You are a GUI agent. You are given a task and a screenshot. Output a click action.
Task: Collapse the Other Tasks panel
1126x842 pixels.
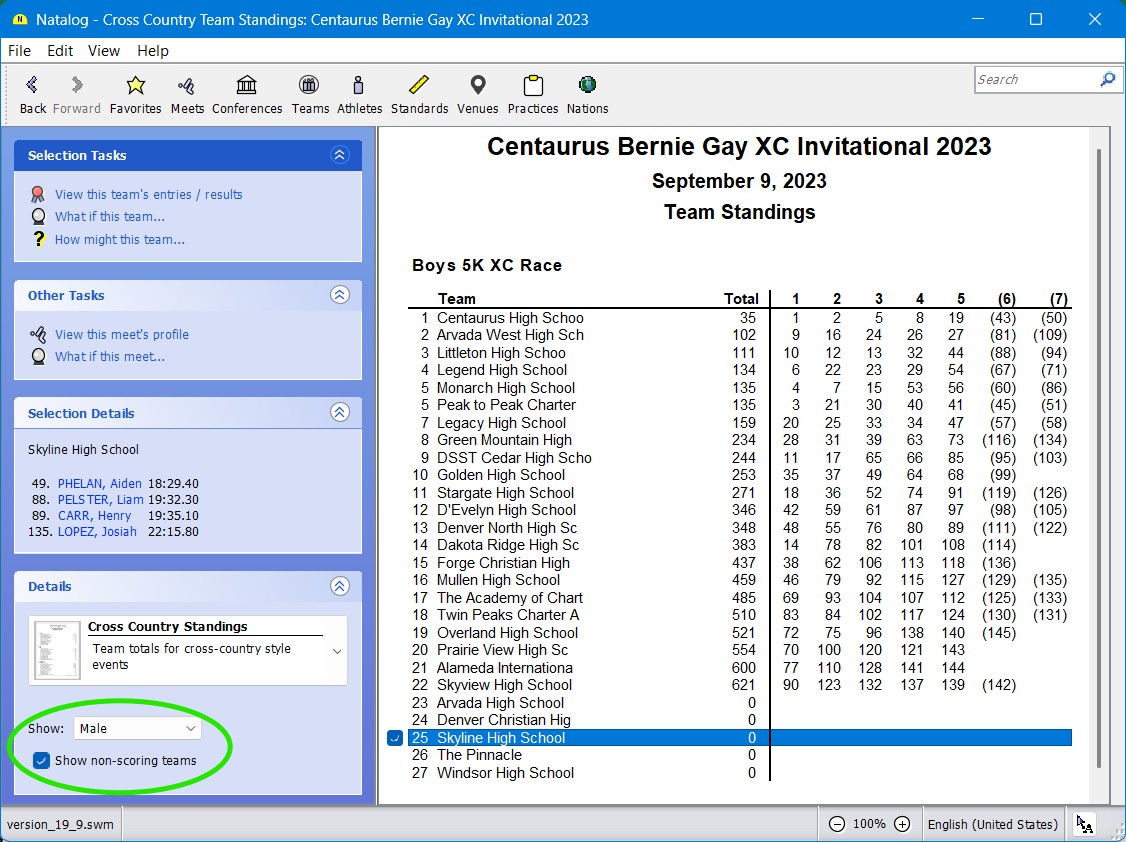pos(340,295)
